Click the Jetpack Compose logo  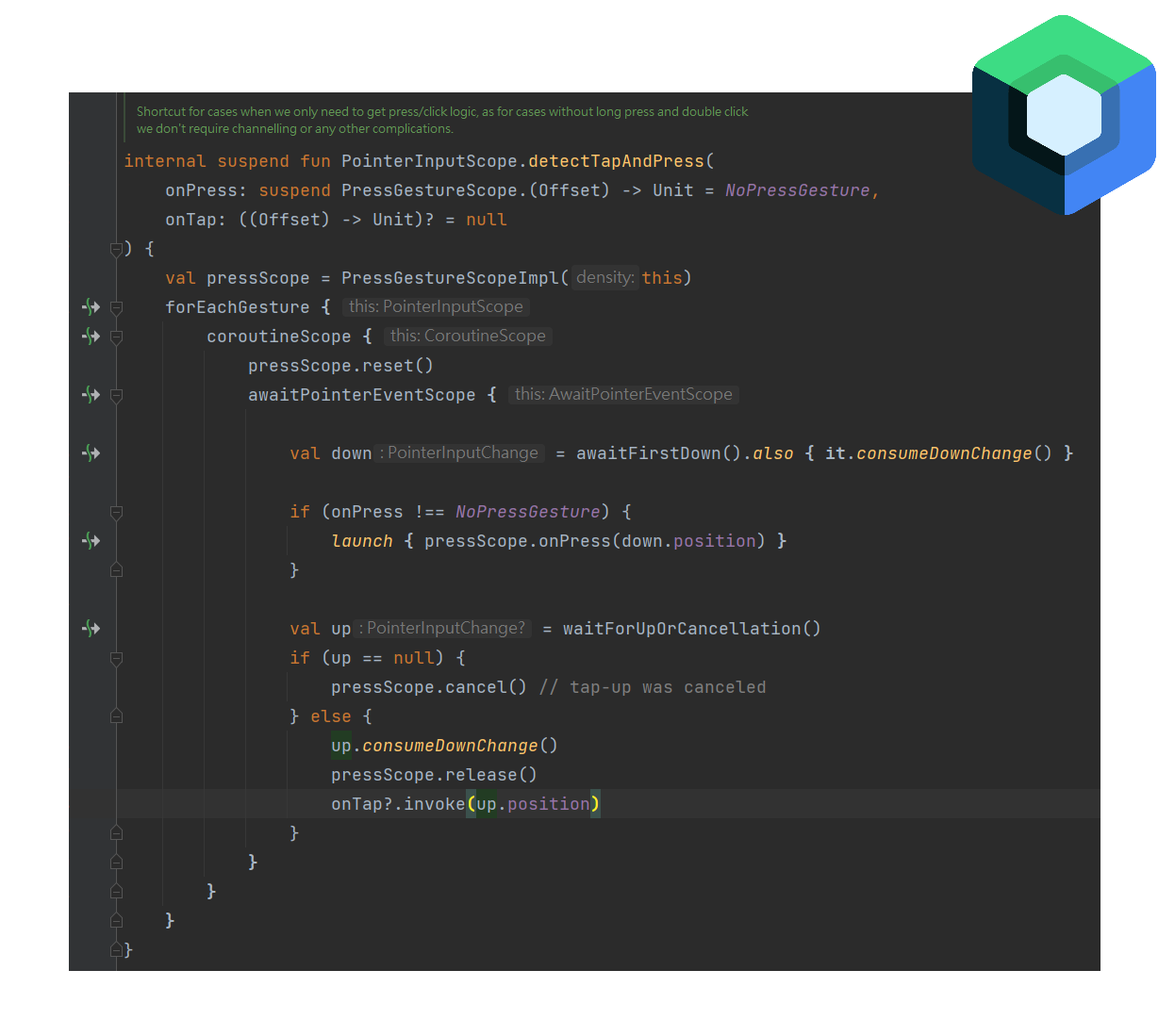click(x=1062, y=113)
